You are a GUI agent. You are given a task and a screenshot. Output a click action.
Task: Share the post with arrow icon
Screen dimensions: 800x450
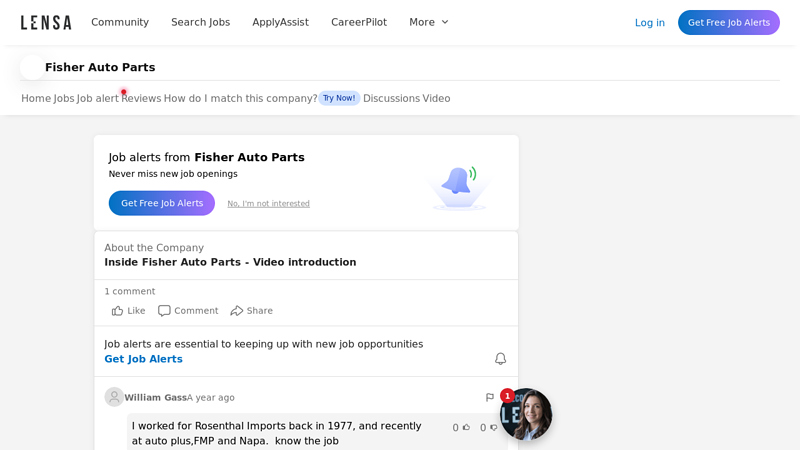coord(236,311)
